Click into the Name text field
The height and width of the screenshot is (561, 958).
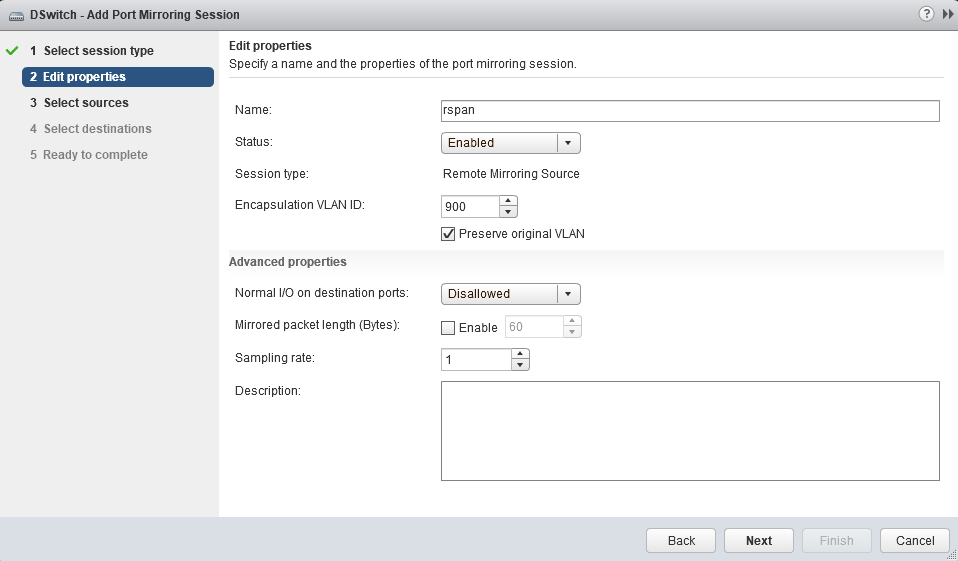[690, 111]
